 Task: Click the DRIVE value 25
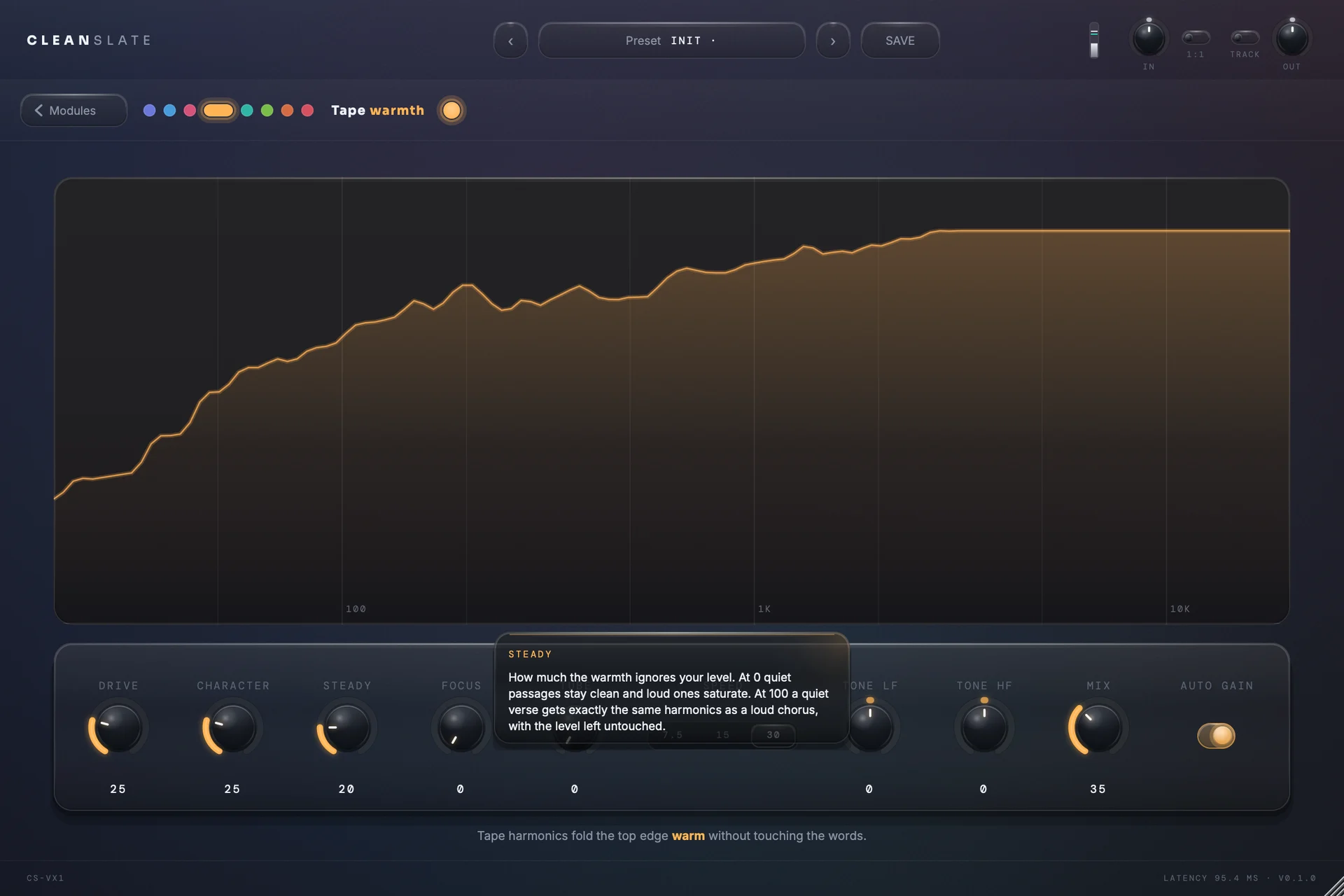[118, 789]
